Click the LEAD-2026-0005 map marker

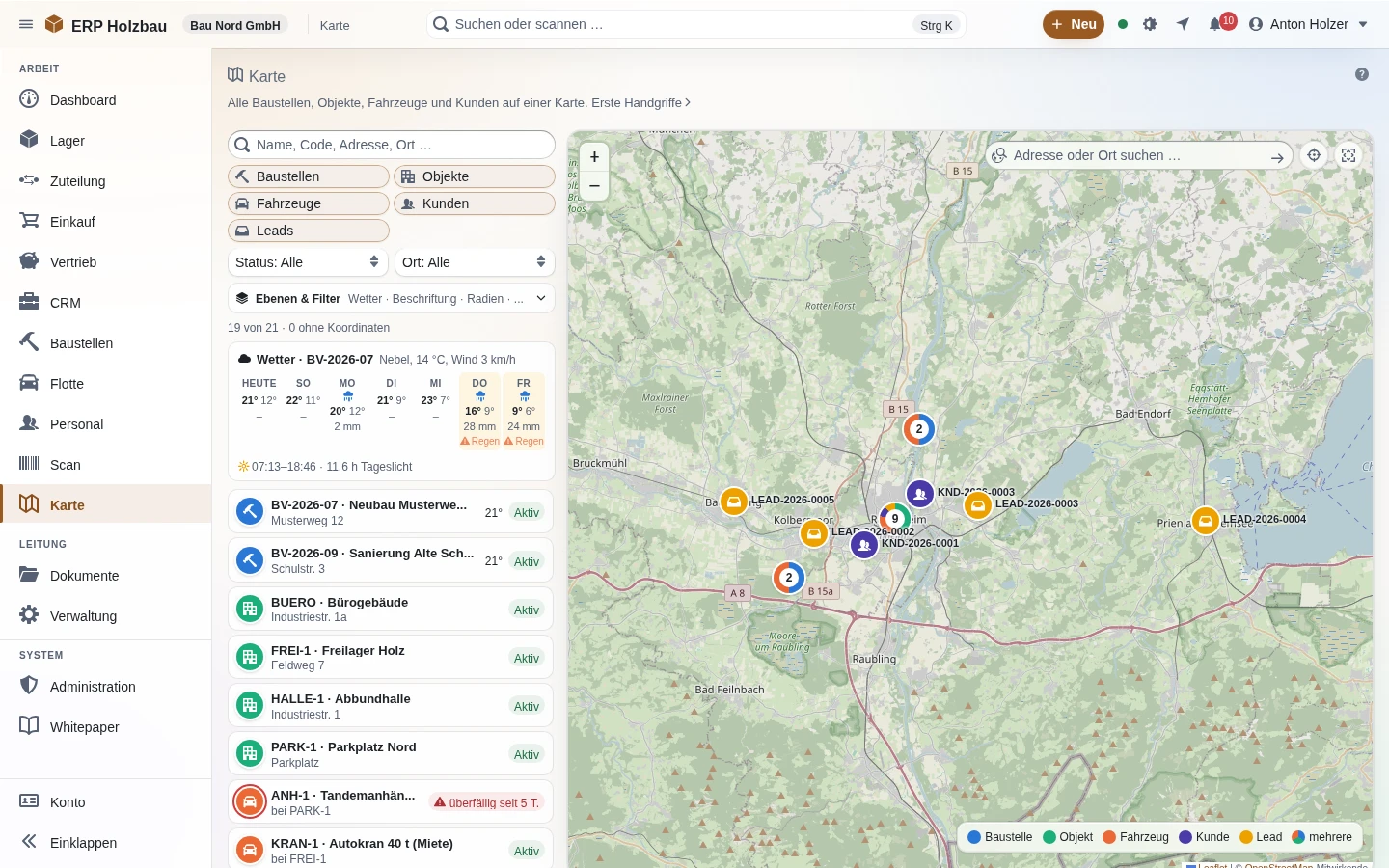coord(734,502)
